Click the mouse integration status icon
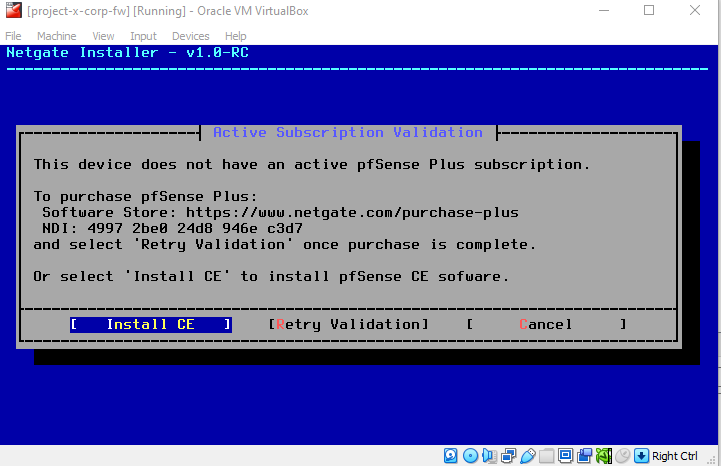Image resolution: width=721 pixels, height=466 pixels. pyautogui.click(x=623, y=456)
